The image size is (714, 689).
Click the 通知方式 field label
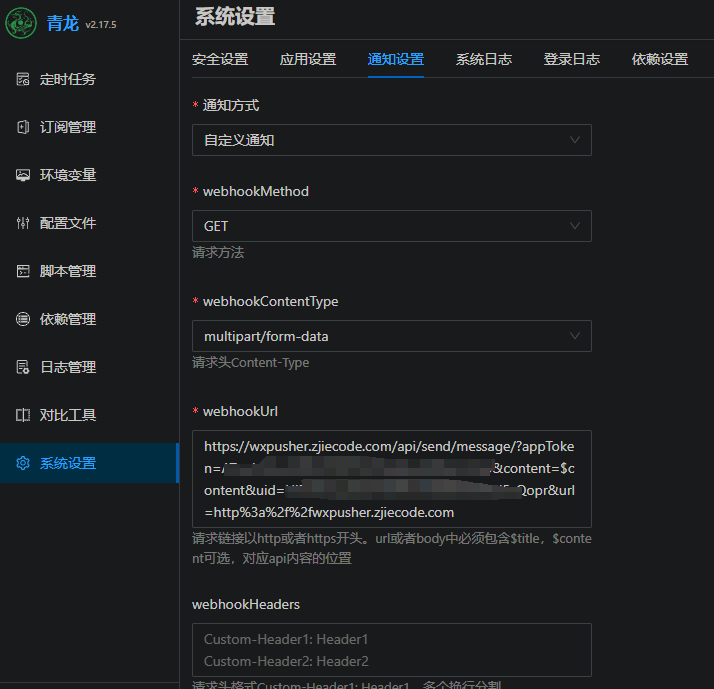(231, 106)
